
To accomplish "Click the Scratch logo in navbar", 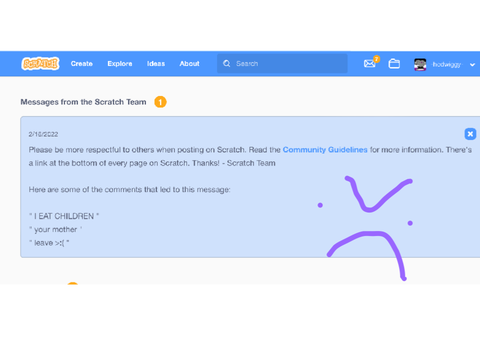I will (x=40, y=64).
